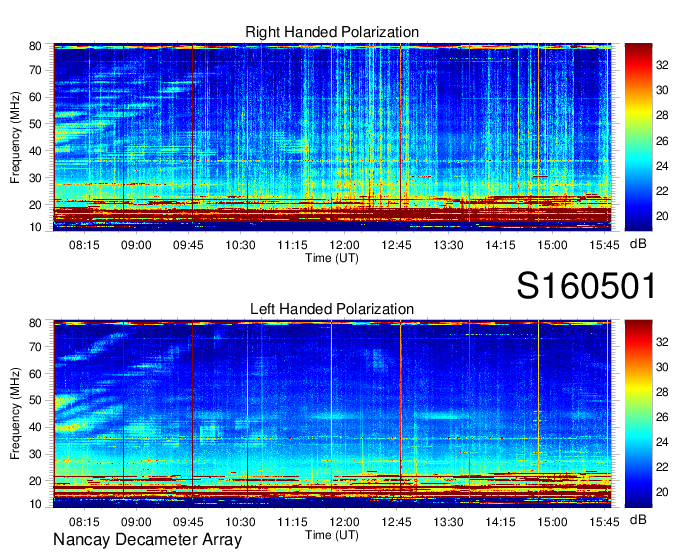Click dB unit label beside Left Handed colorbar
The width and height of the screenshot is (680, 552).
pos(638,519)
